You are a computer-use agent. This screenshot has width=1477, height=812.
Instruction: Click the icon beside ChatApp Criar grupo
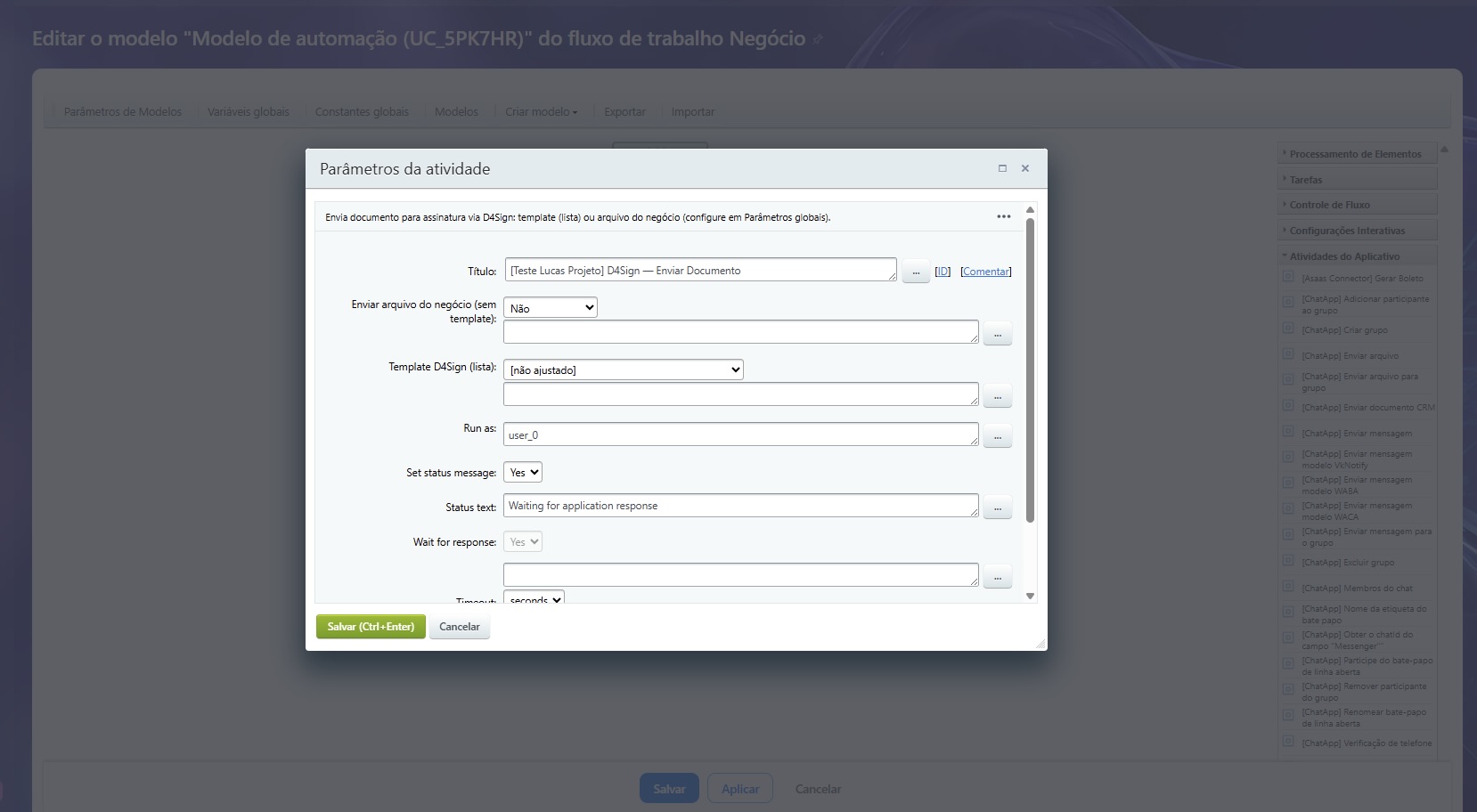(1288, 329)
